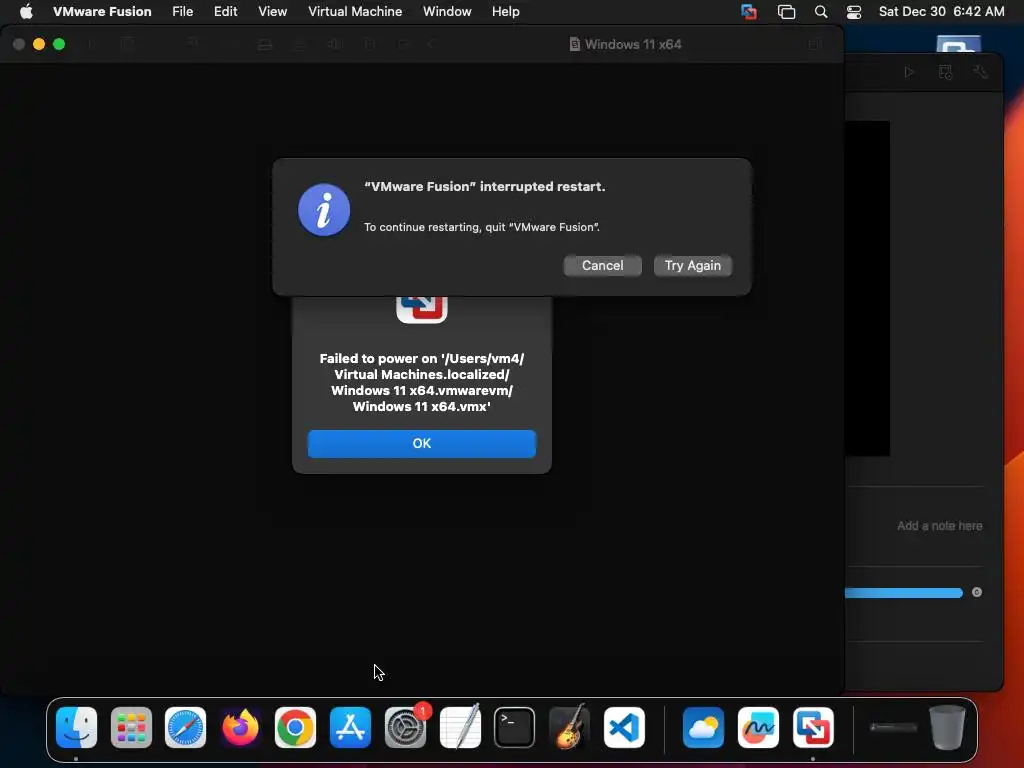Click the Try Again button
1024x768 pixels.
(692, 266)
